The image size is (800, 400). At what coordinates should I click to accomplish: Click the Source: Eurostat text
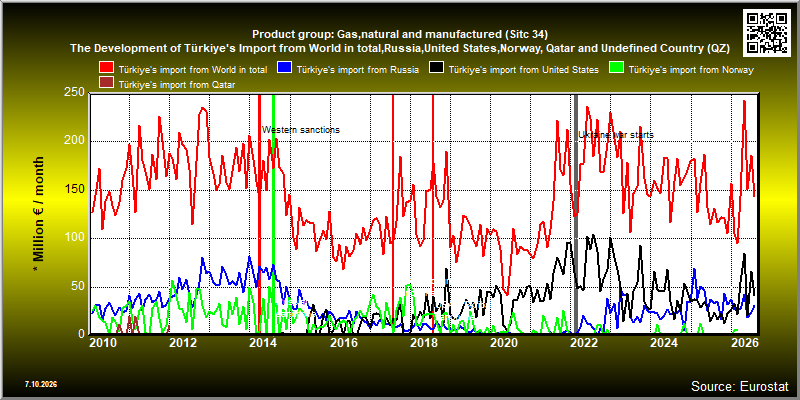point(740,386)
